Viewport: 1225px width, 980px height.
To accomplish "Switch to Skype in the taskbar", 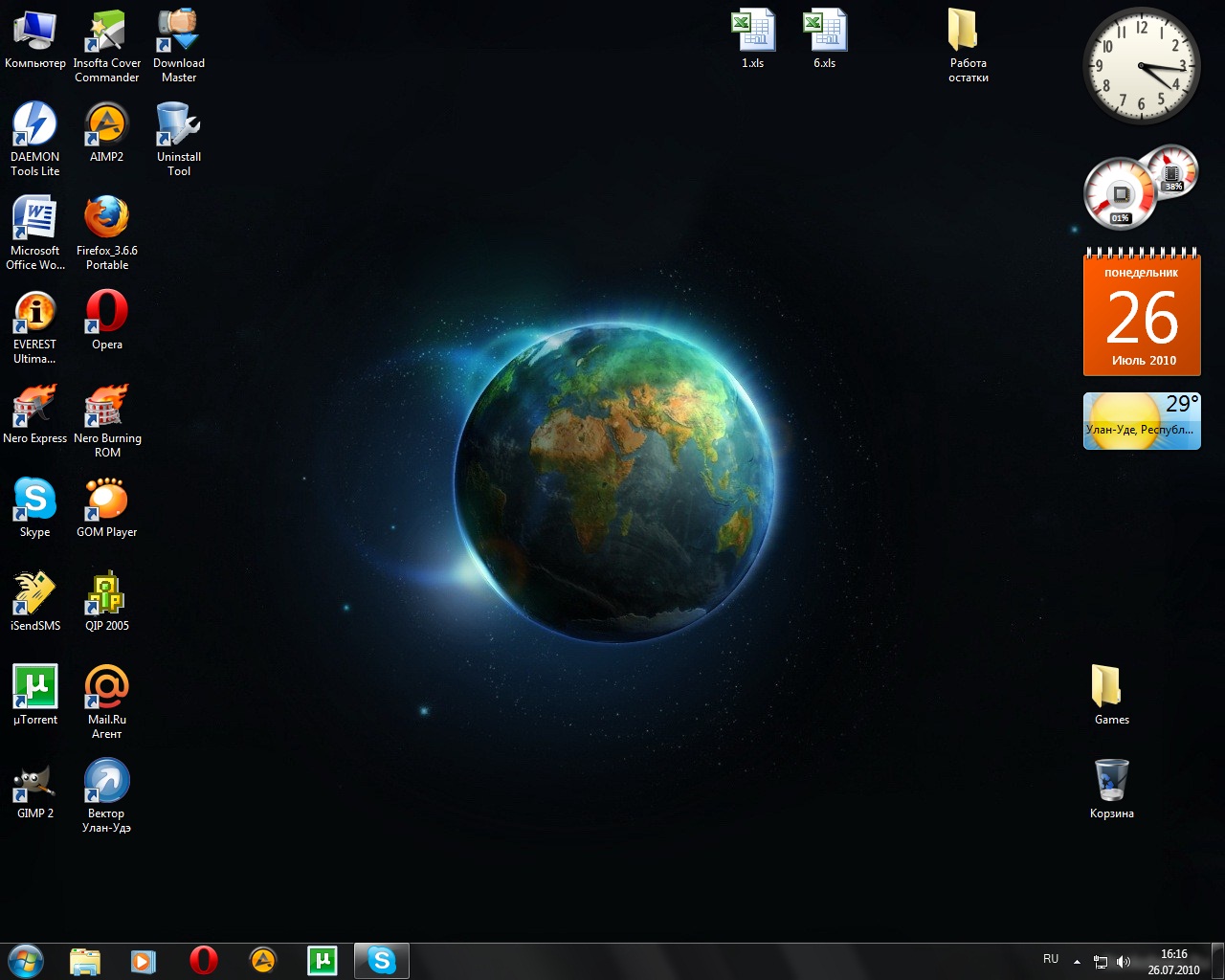I will point(382,960).
